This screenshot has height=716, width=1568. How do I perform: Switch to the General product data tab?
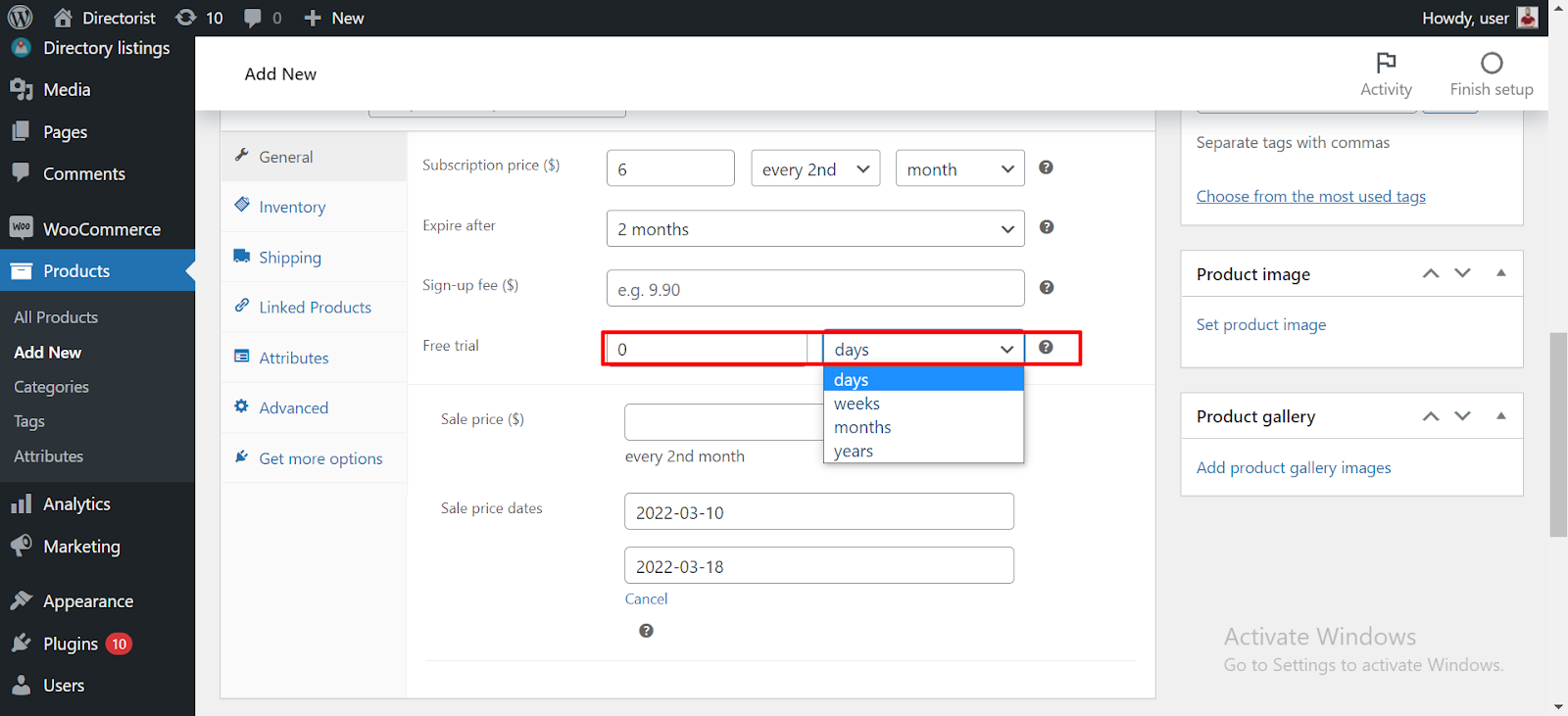tap(314, 157)
